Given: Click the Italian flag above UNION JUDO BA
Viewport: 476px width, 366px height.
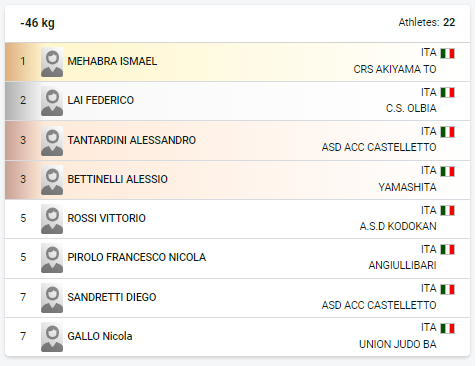Looking at the screenshot, I should (448, 328).
